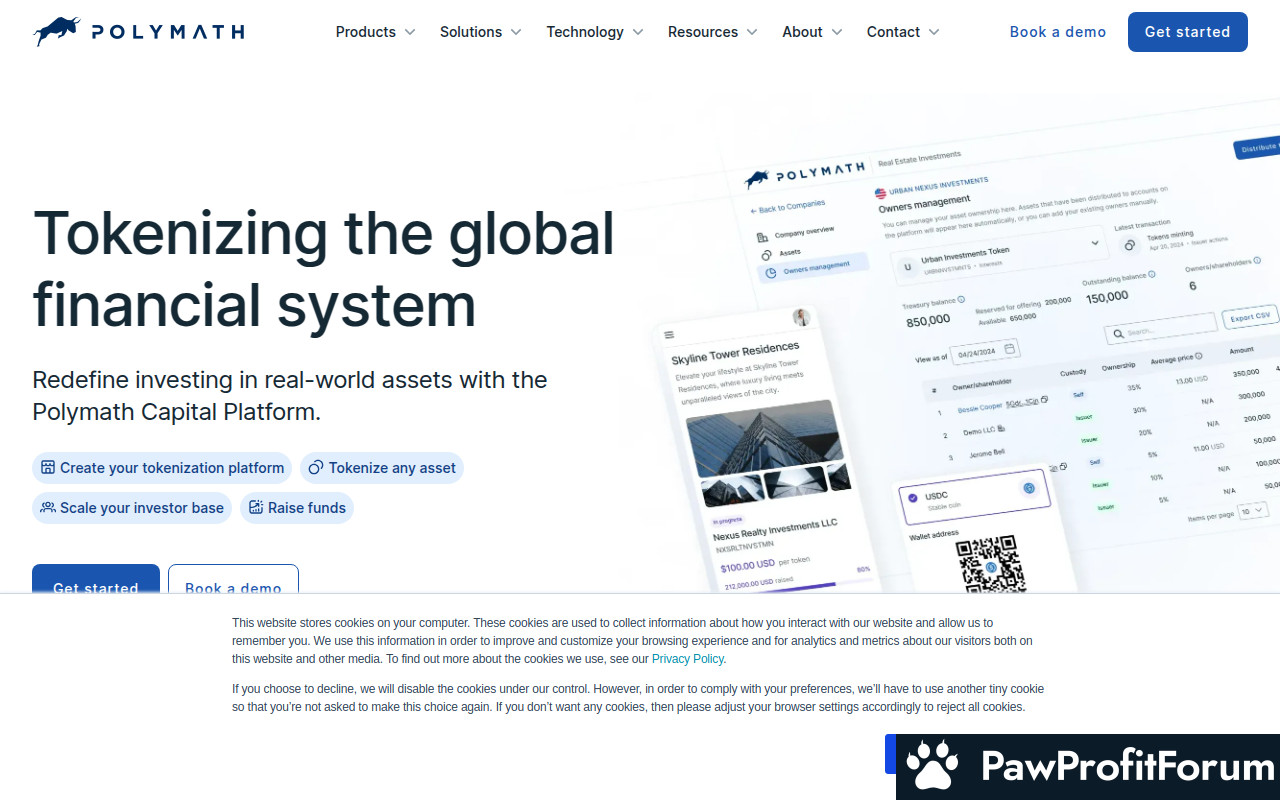Click the people icon on Scale investor base

[47, 508]
